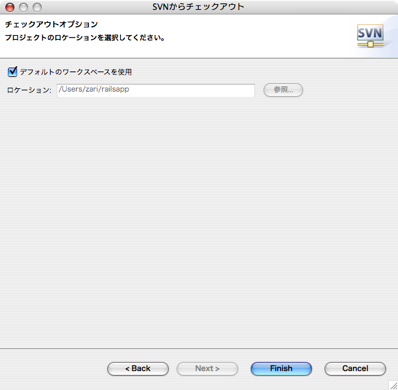Uncheck デフォルトのワークスペースを使用 checkbox
This screenshot has width=398, height=390.
[12, 72]
